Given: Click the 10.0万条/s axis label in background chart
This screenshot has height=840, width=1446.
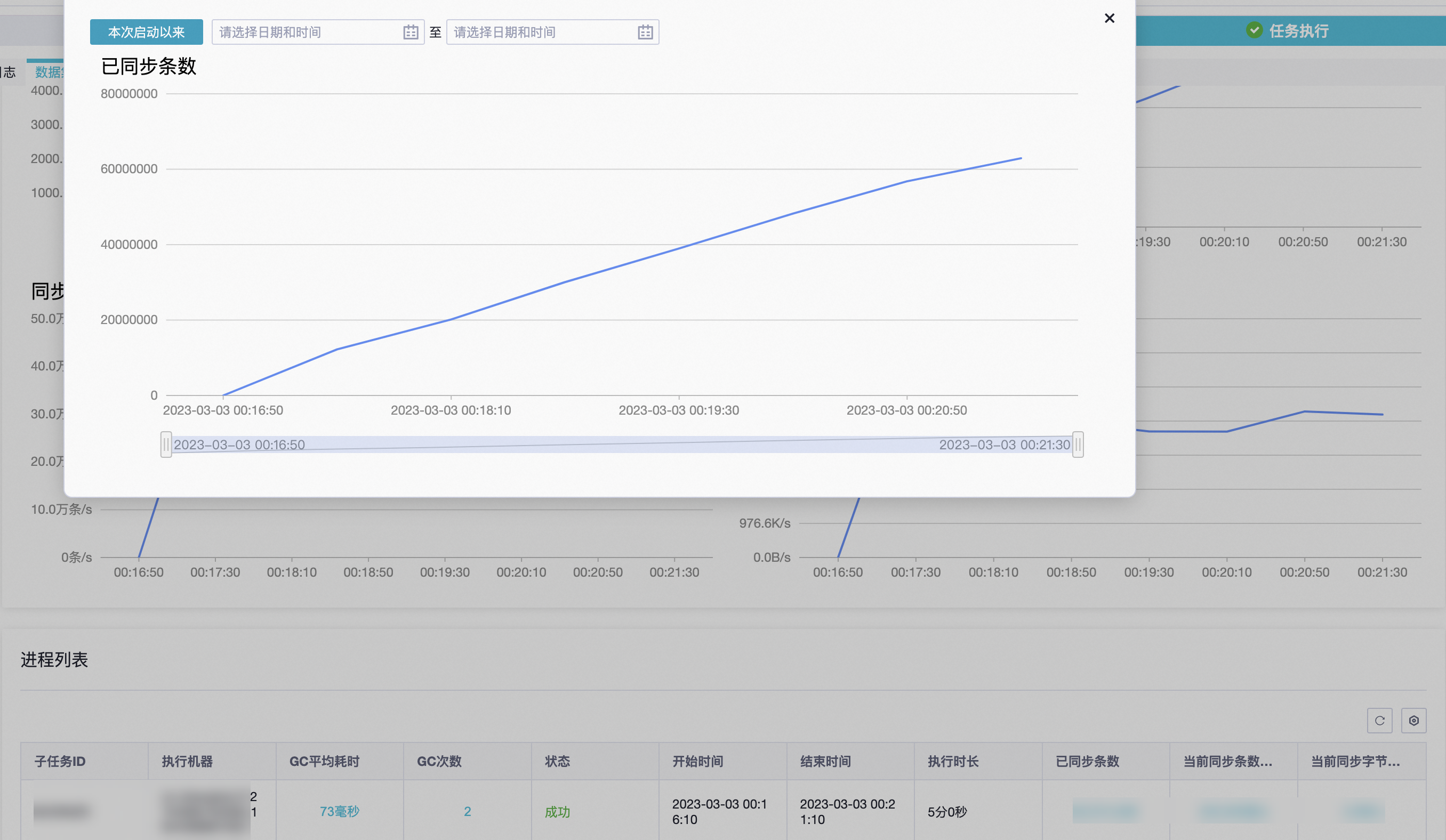Looking at the screenshot, I should pyautogui.click(x=61, y=510).
